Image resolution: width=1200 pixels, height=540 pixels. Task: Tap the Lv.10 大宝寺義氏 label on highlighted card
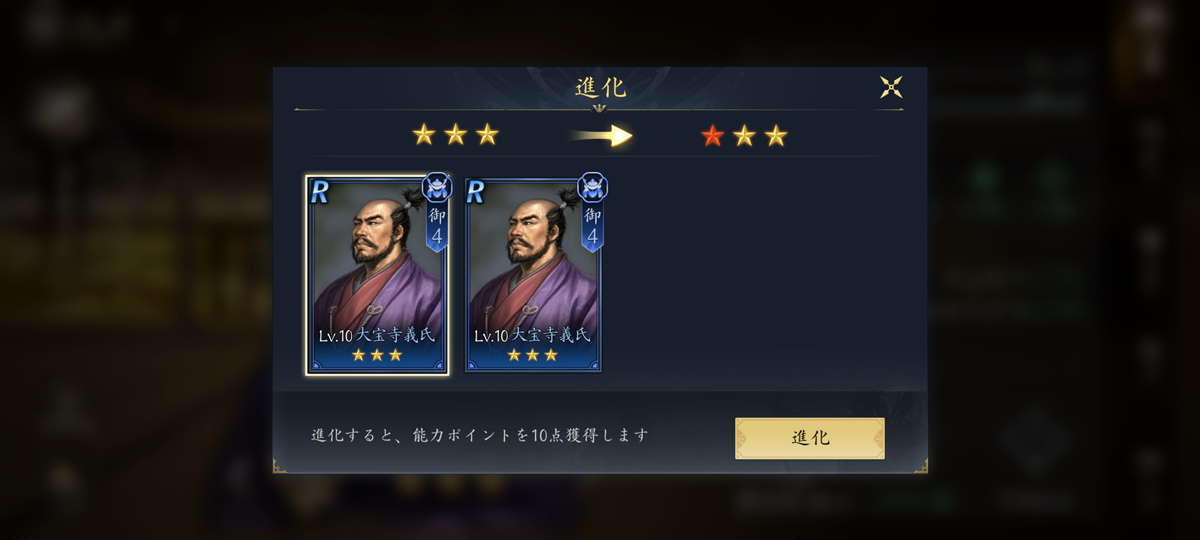(x=377, y=335)
